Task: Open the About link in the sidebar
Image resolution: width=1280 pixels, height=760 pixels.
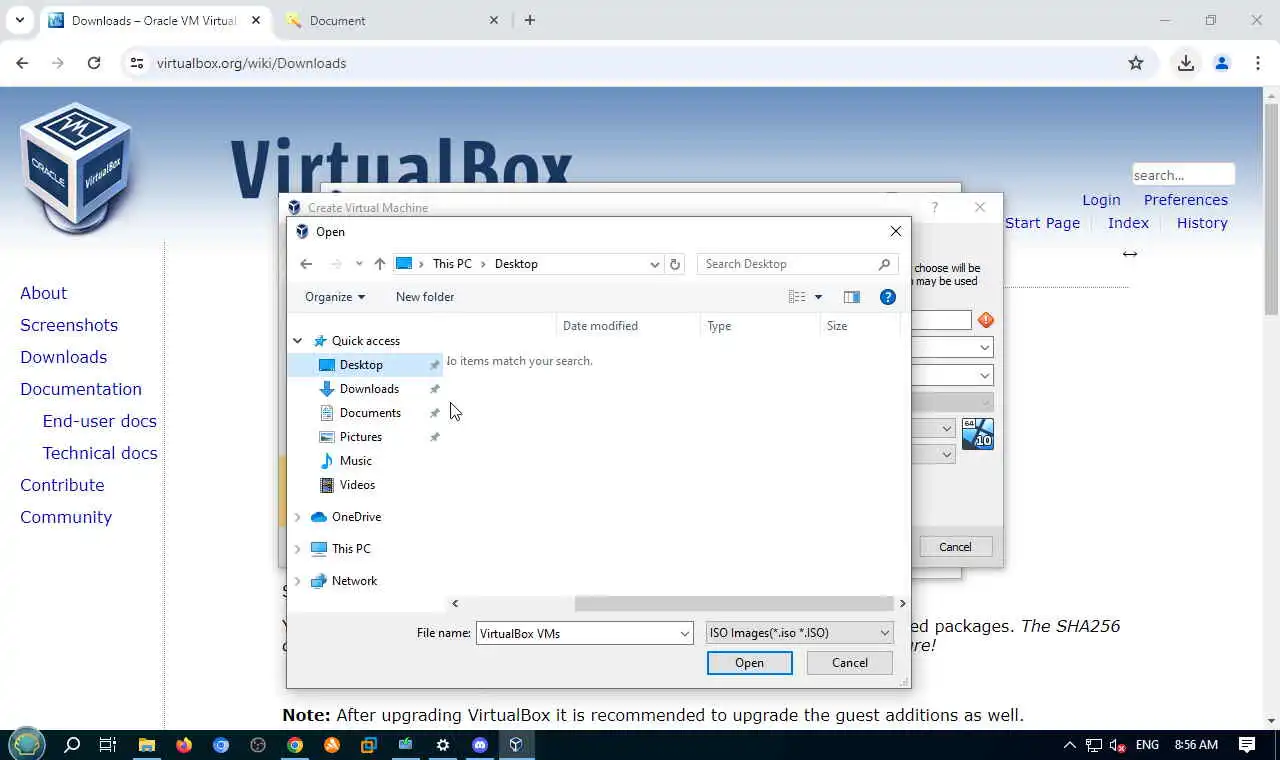Action: click(x=44, y=293)
